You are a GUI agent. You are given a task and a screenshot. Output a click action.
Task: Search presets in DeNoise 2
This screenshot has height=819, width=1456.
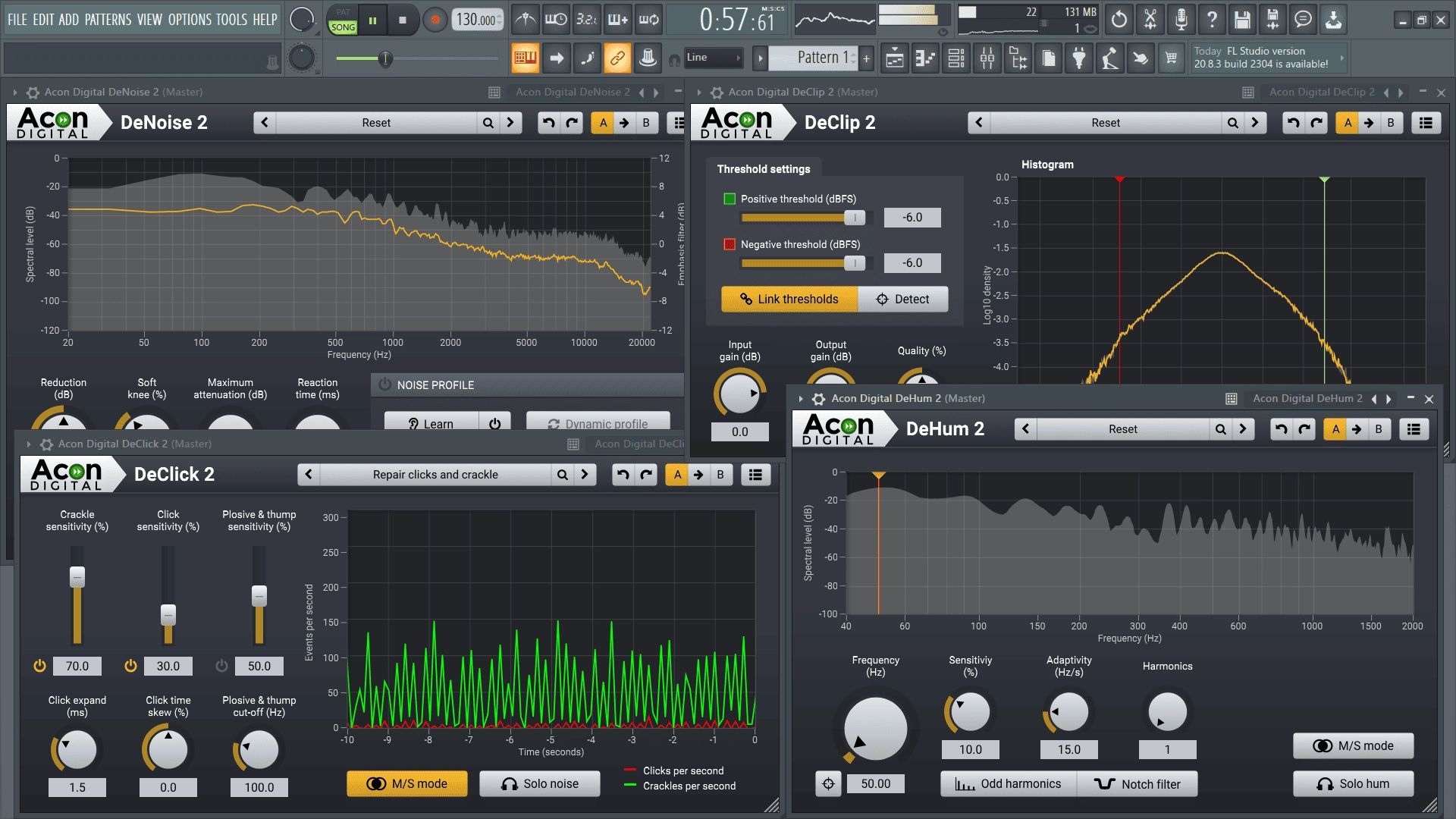488,123
